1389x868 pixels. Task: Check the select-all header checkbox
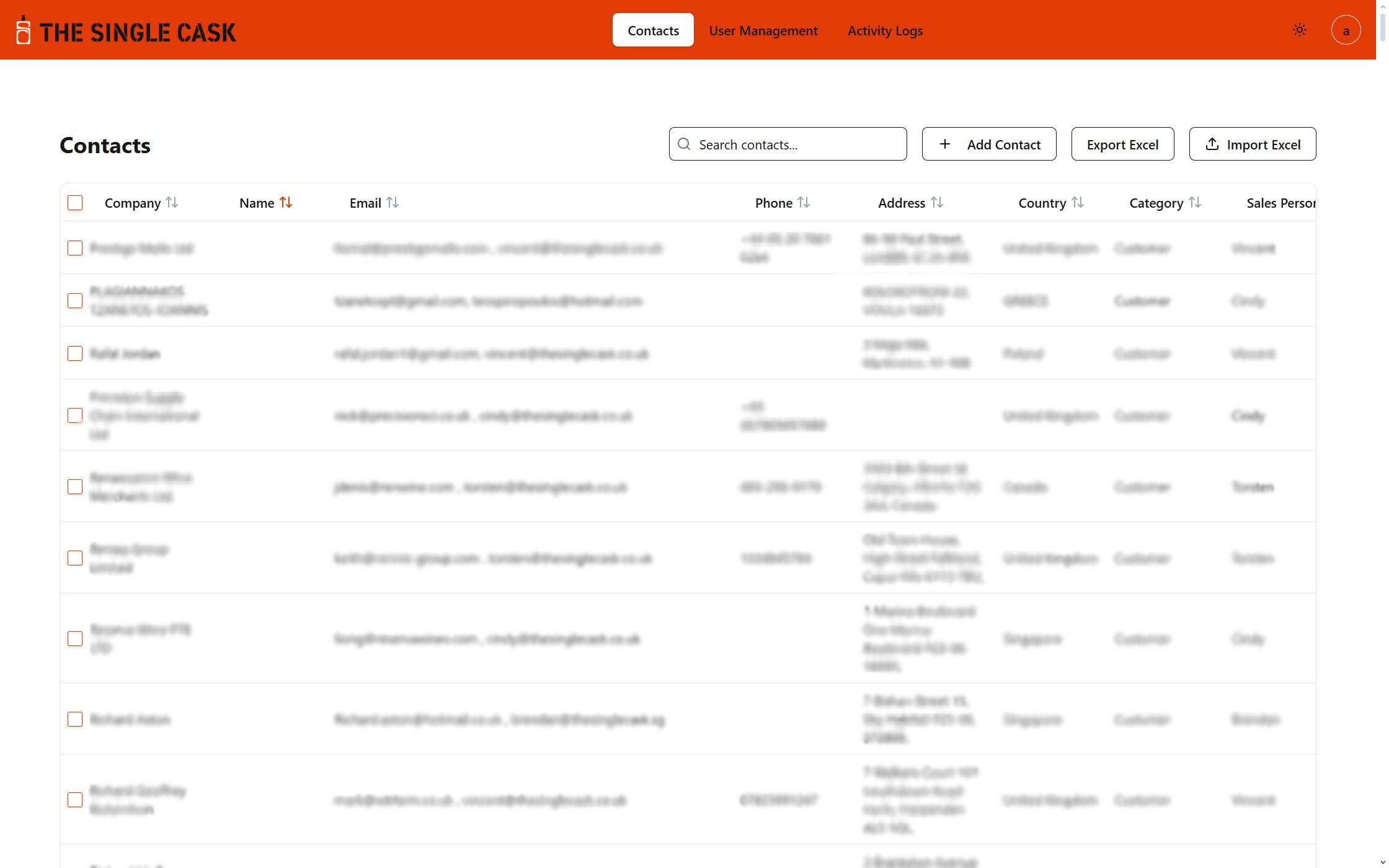[75, 203]
